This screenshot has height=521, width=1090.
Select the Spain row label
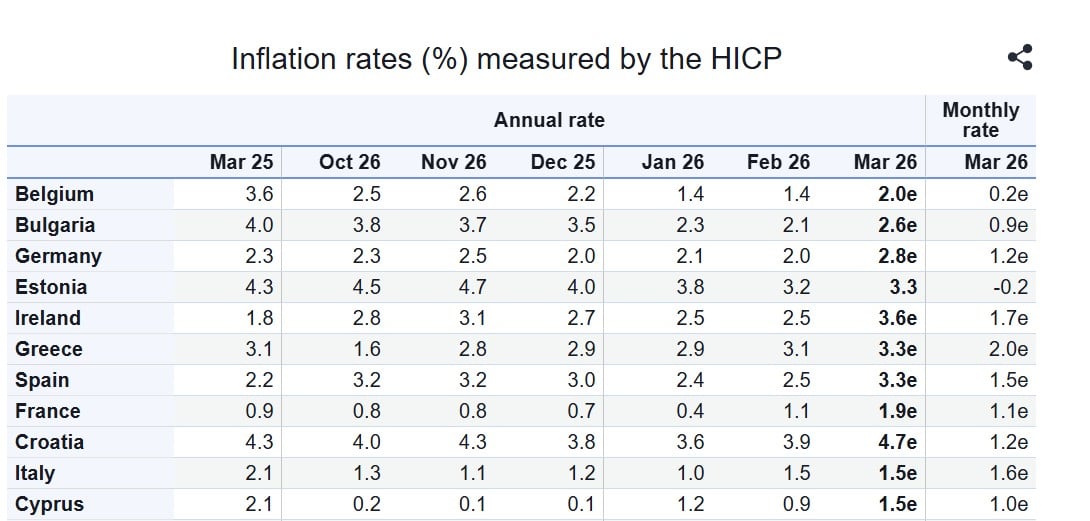pos(42,380)
